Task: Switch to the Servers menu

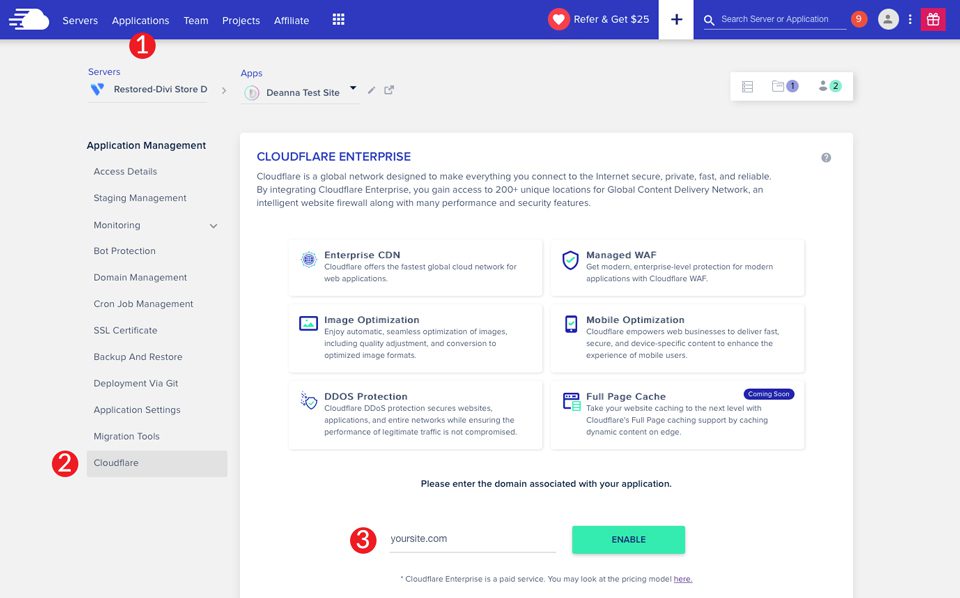Action: [x=80, y=19]
